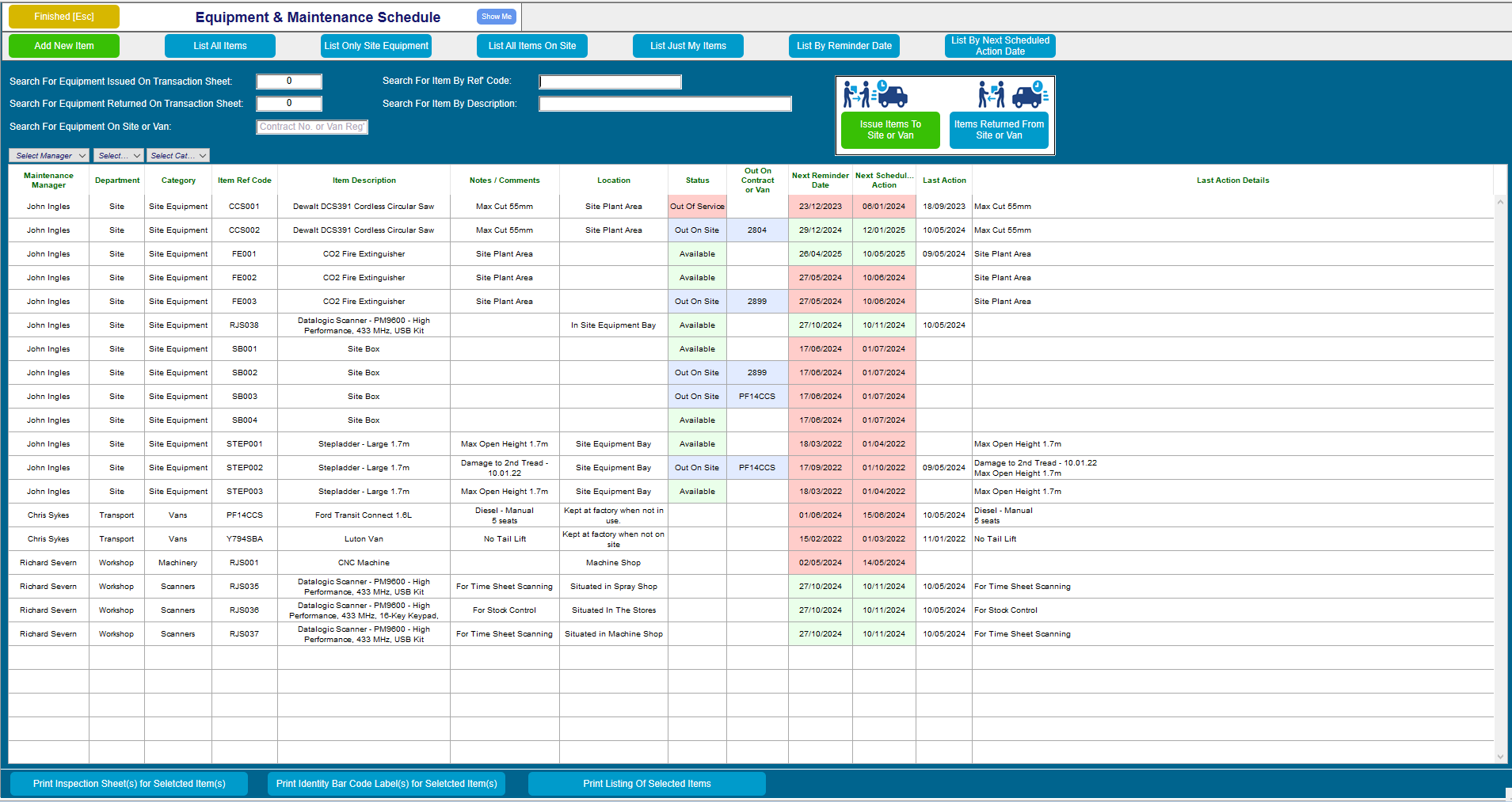Select List All Items
Image resolution: width=1512 pixels, height=802 pixels.
click(x=219, y=45)
